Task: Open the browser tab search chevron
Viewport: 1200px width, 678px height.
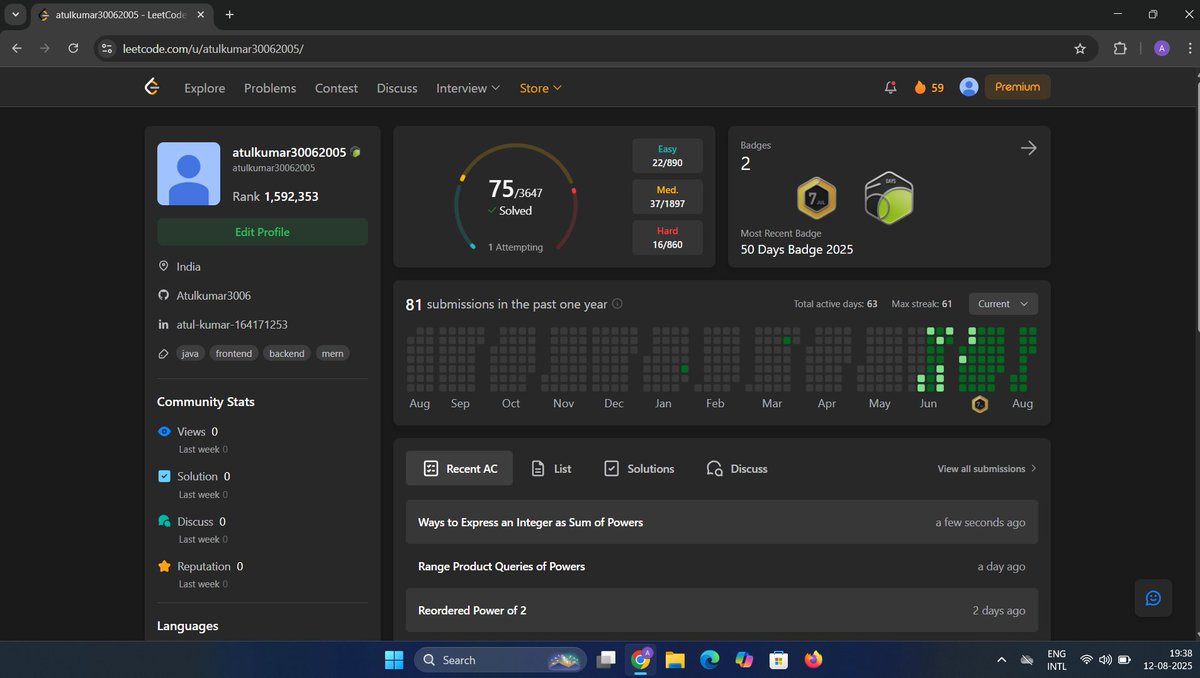Action: pyautogui.click(x=15, y=15)
